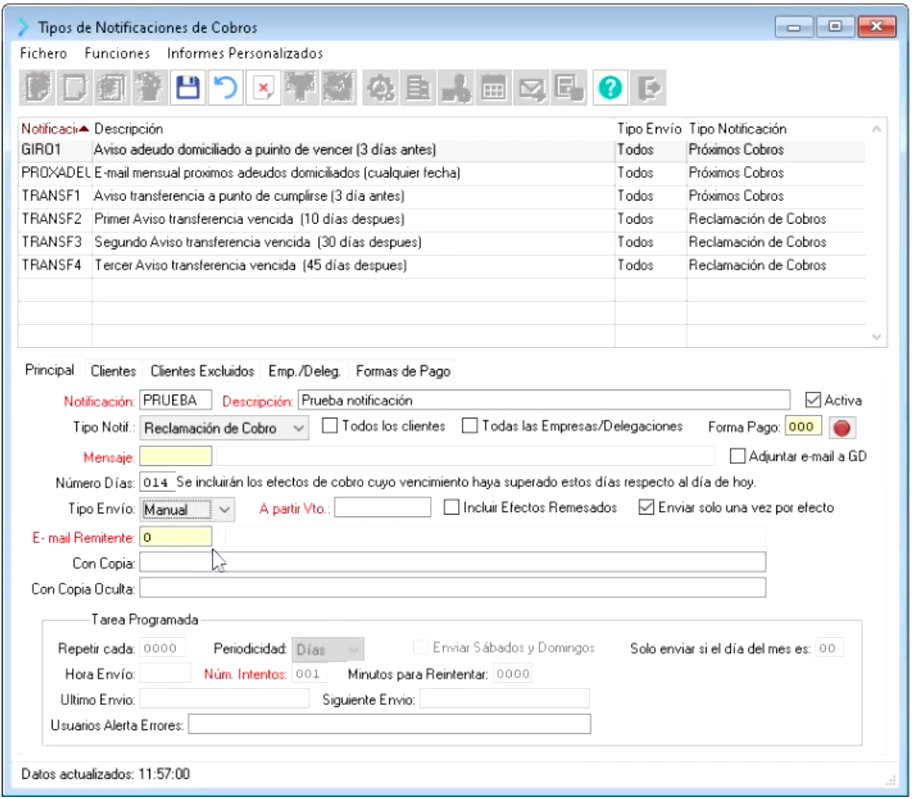Click the envelope send mail icon
This screenshot has height=799, width=912.
[531, 89]
